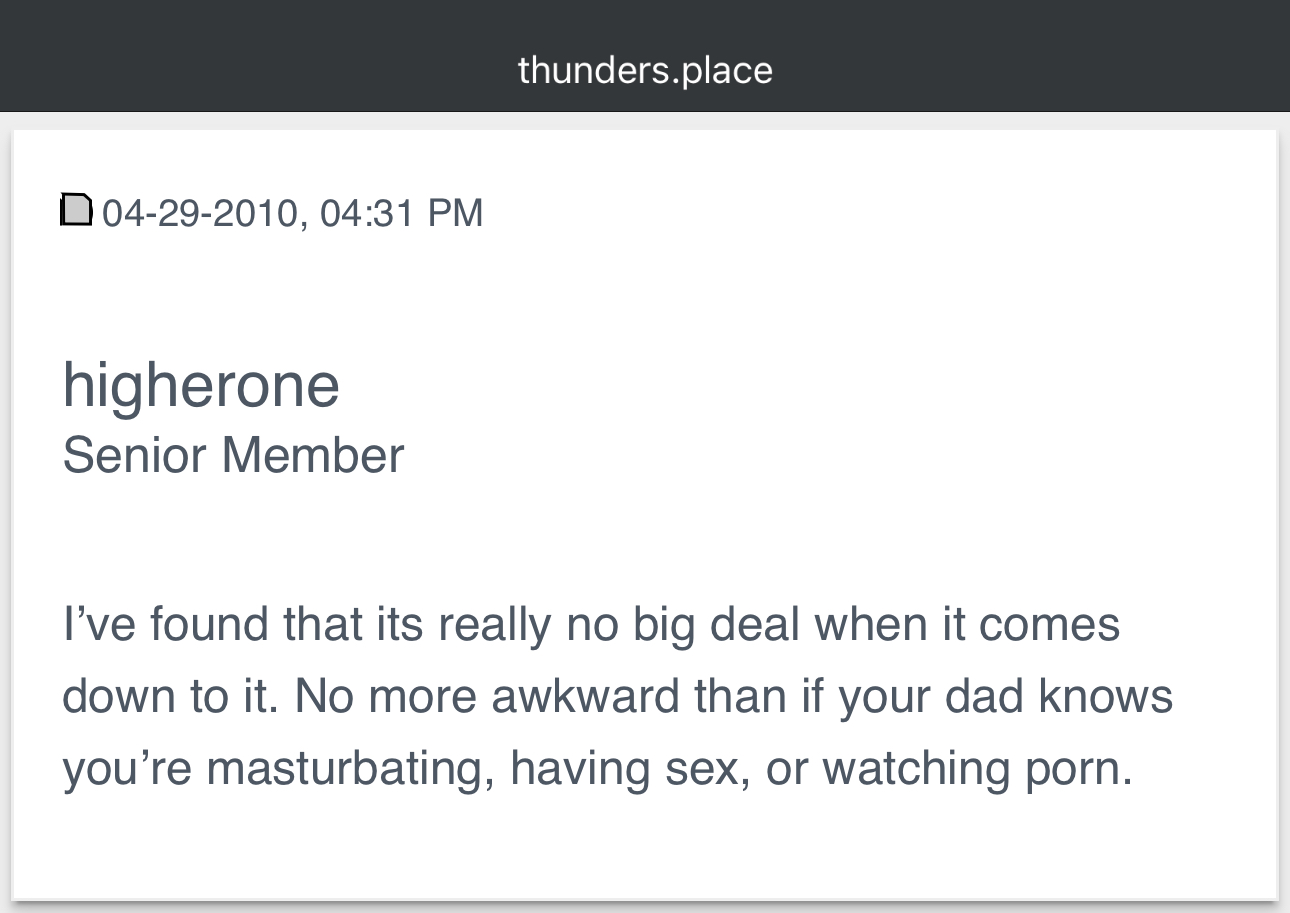This screenshot has height=913, width=1290.
Task: Click the word "found" in the first line
Action: (x=211, y=626)
